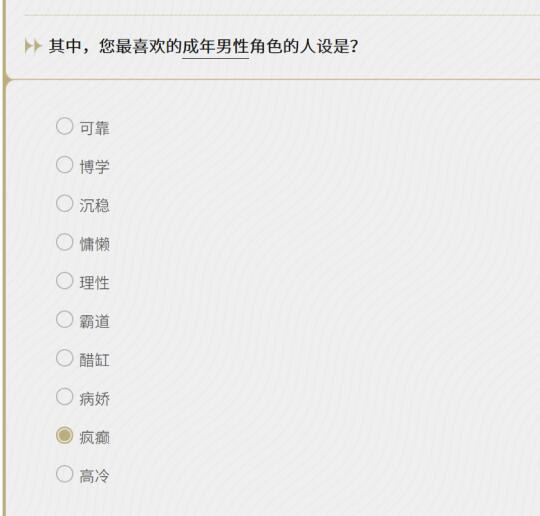
Task: Select the 霸道 radio option
Action: [x=64, y=319]
